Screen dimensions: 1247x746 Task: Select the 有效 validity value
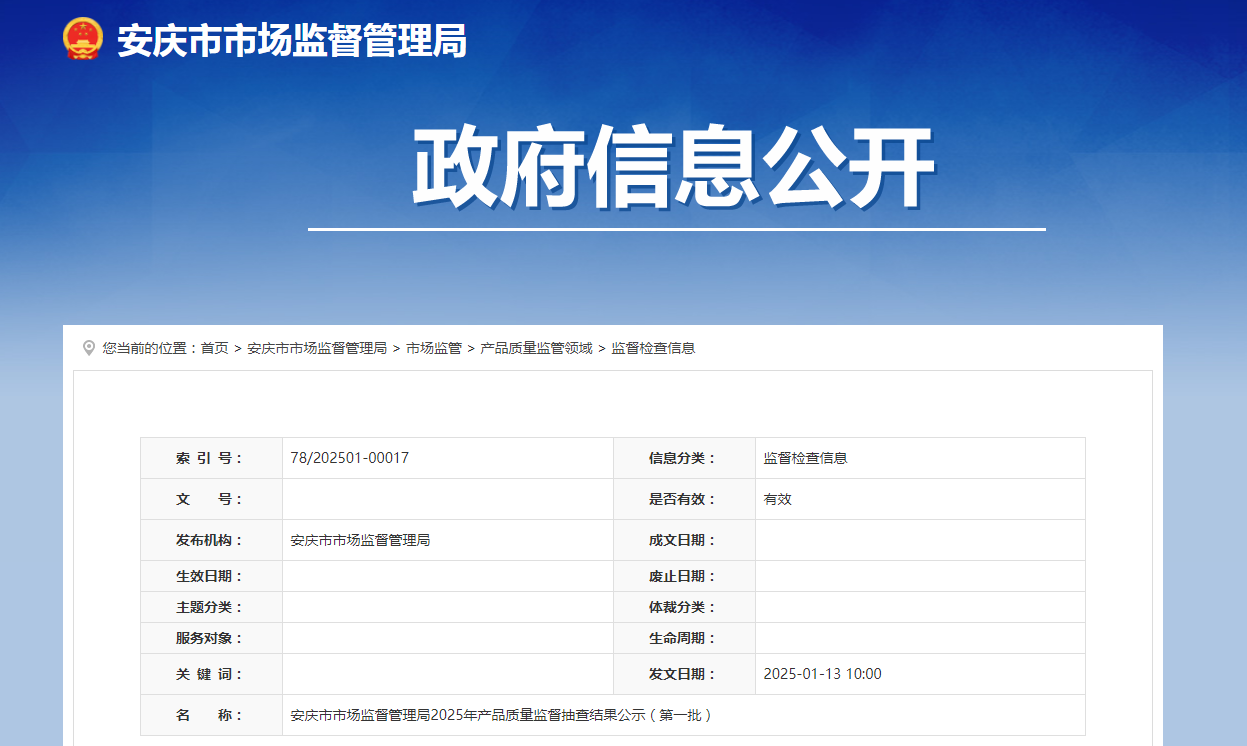coord(778,499)
